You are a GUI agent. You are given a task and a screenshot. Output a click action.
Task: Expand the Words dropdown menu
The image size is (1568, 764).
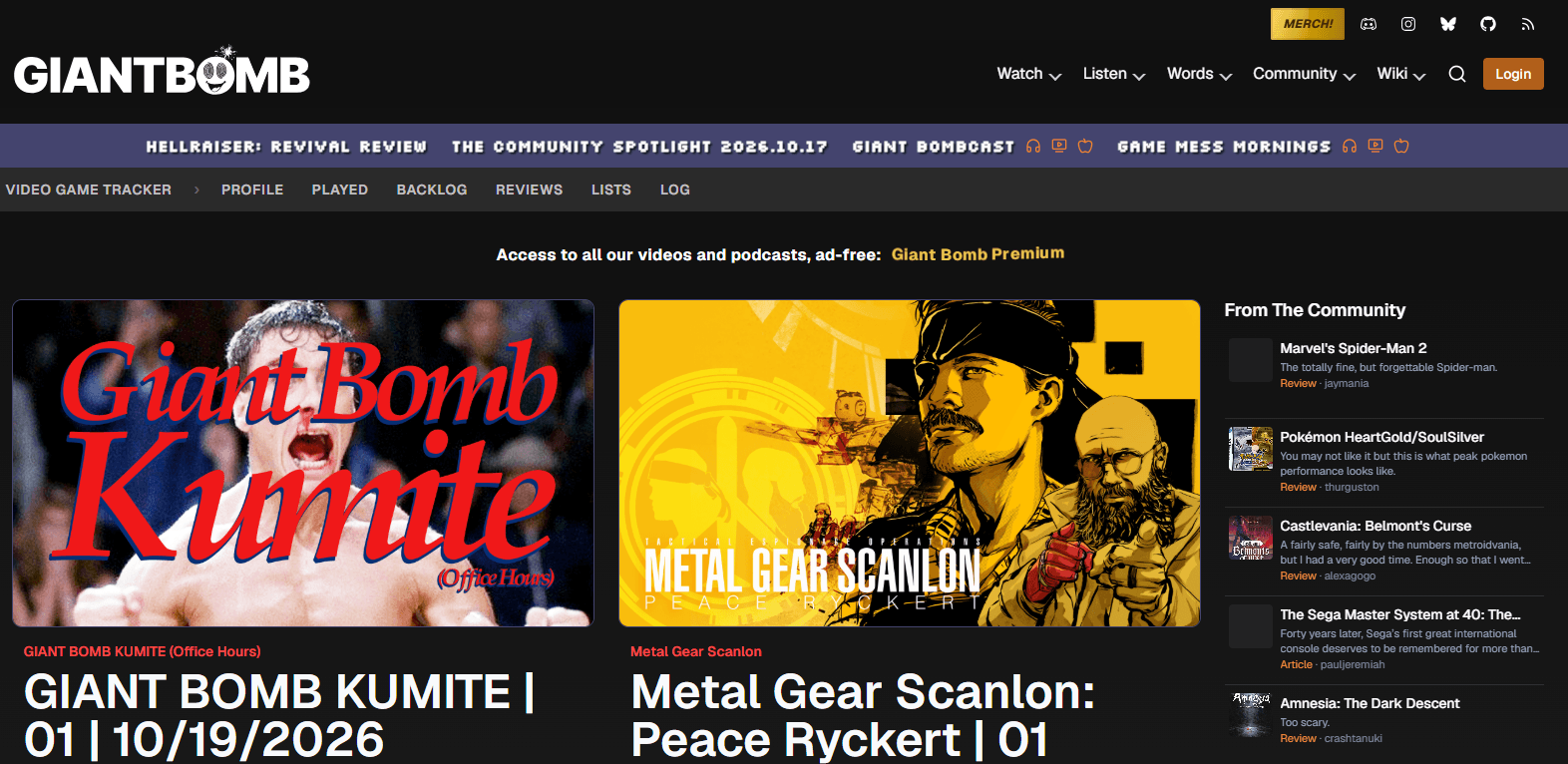[x=1200, y=74]
